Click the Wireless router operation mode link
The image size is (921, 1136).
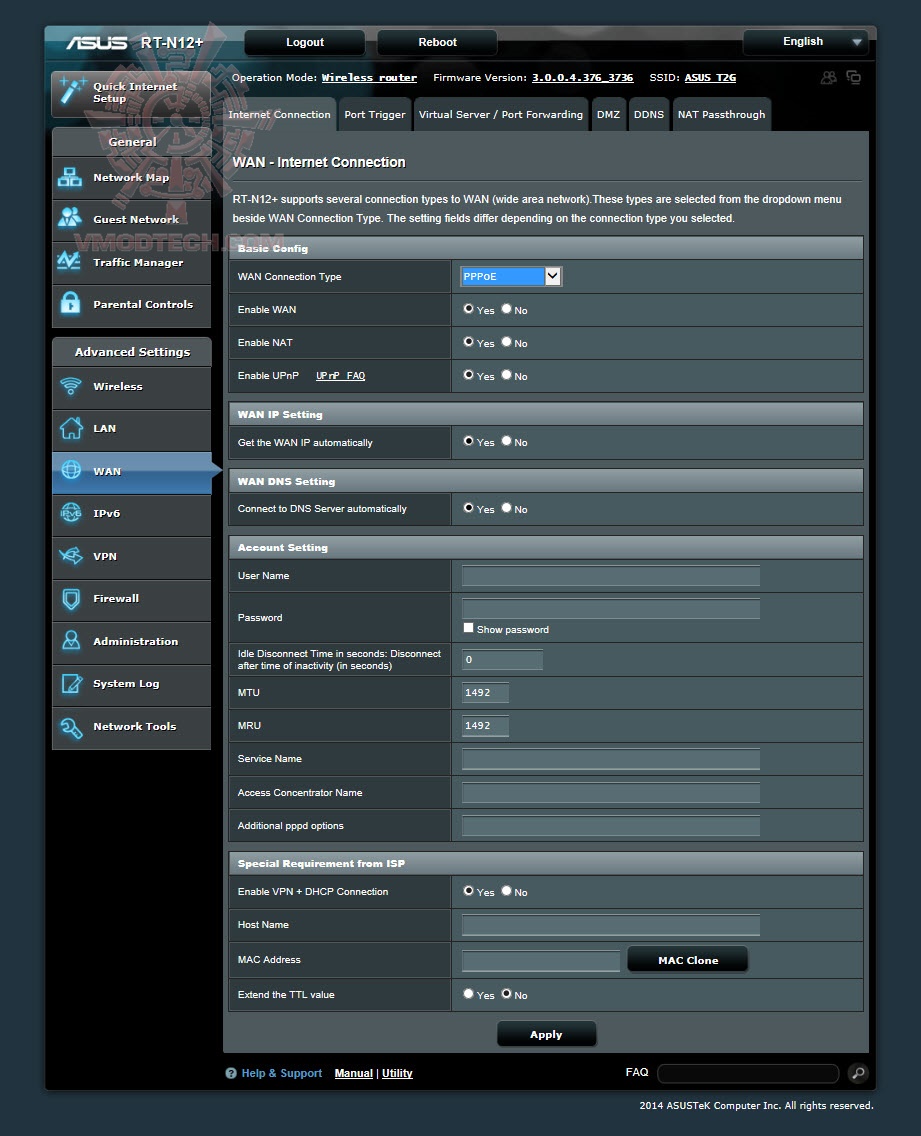369,78
